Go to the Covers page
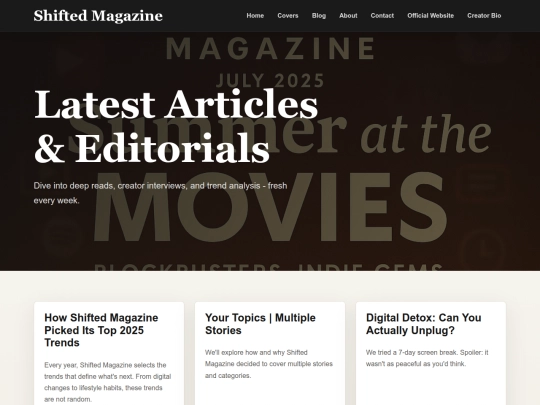Image resolution: width=540 pixels, height=405 pixels. pos(288,15)
